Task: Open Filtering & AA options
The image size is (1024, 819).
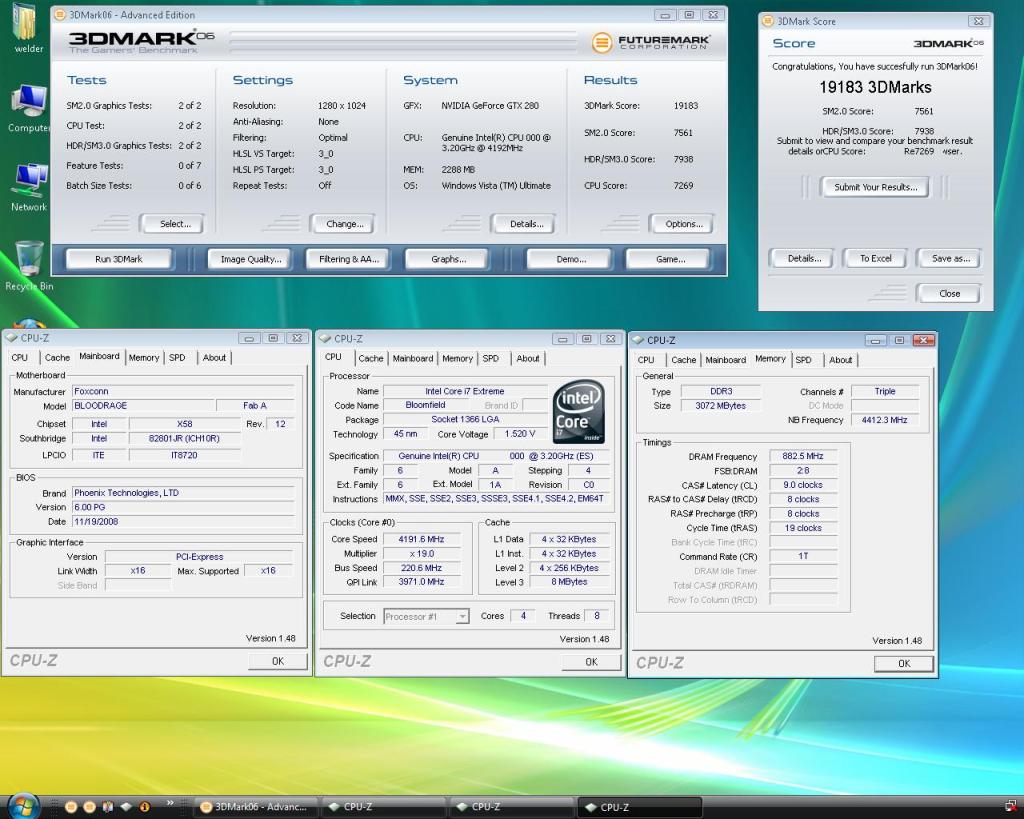Action: tap(348, 259)
